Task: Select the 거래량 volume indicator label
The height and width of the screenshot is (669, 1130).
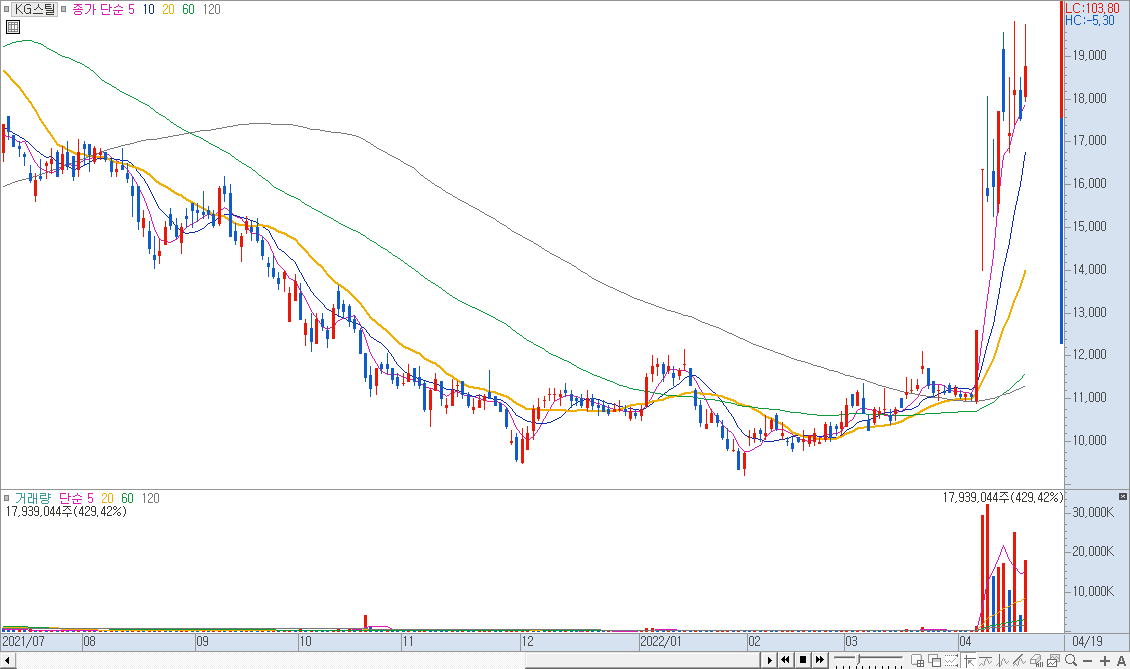Action: (33, 498)
